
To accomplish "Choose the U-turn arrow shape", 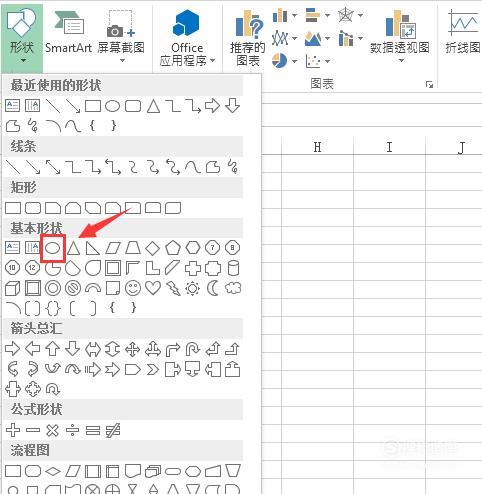I will (193, 349).
